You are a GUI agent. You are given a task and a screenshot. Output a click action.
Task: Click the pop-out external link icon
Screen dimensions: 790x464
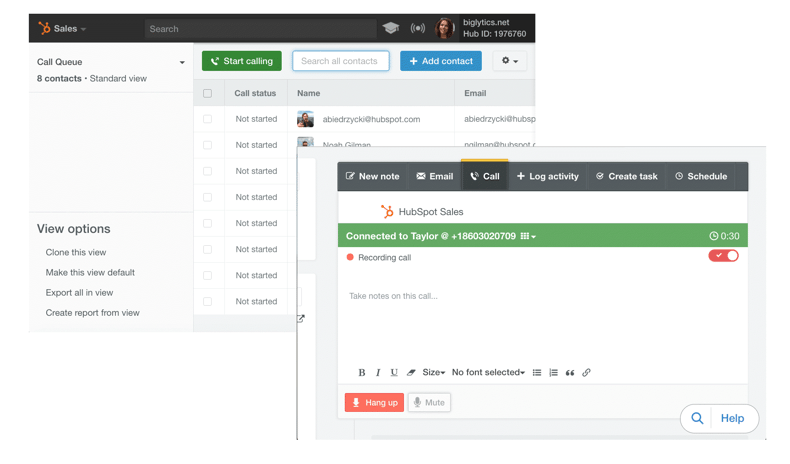[x=301, y=318]
